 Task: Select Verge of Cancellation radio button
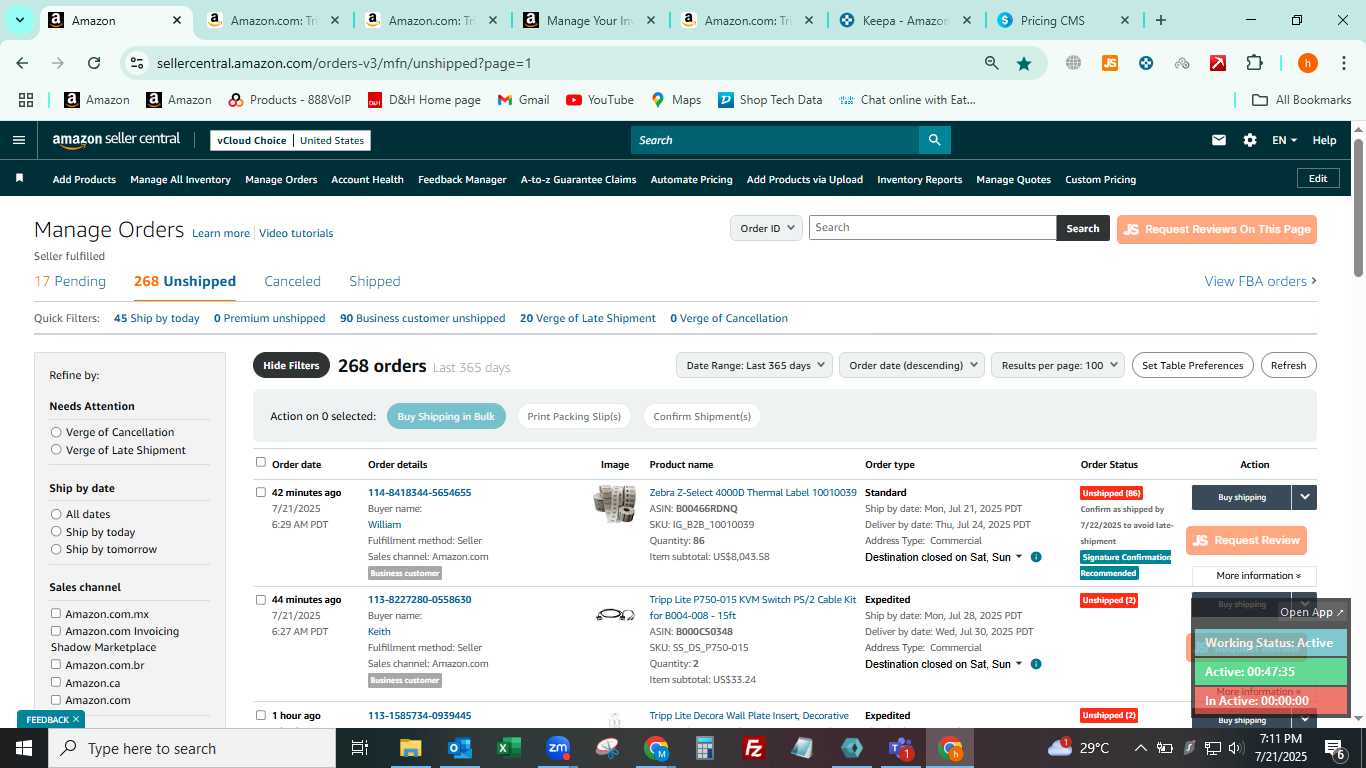tap(56, 432)
